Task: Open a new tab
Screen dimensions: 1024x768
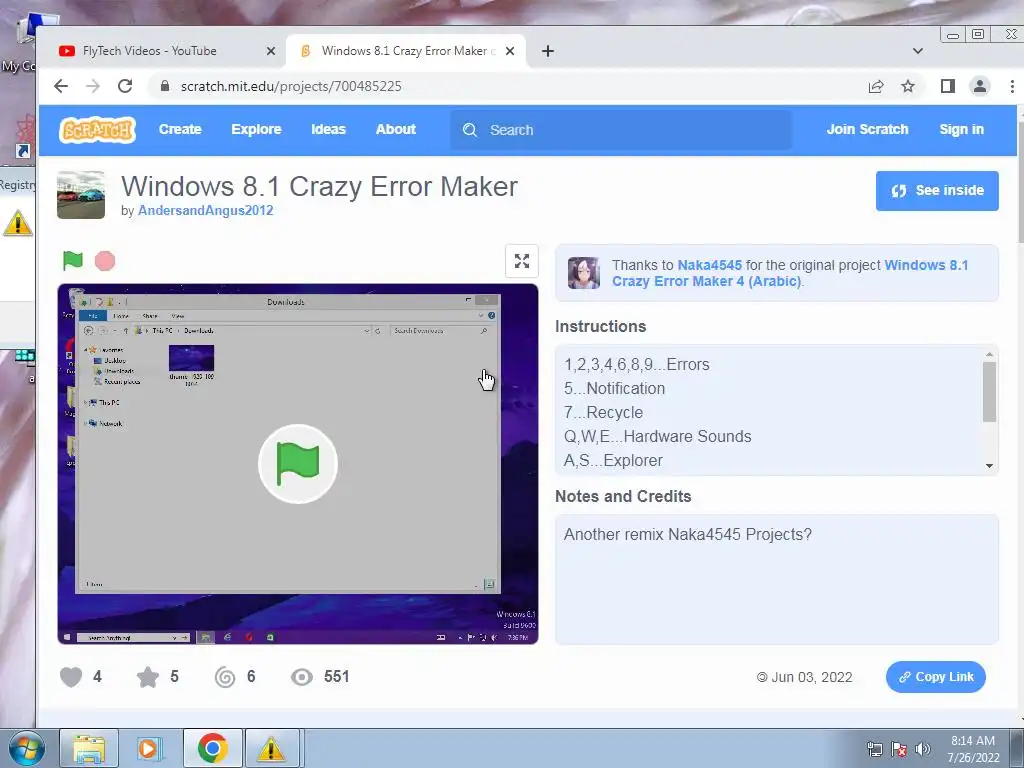Action: 548,51
